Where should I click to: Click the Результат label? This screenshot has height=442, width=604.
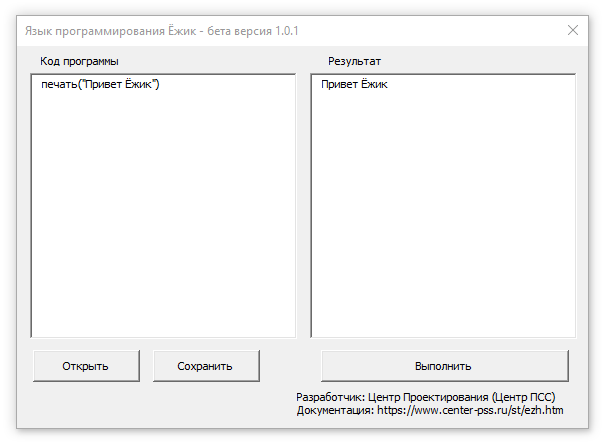[x=354, y=61]
